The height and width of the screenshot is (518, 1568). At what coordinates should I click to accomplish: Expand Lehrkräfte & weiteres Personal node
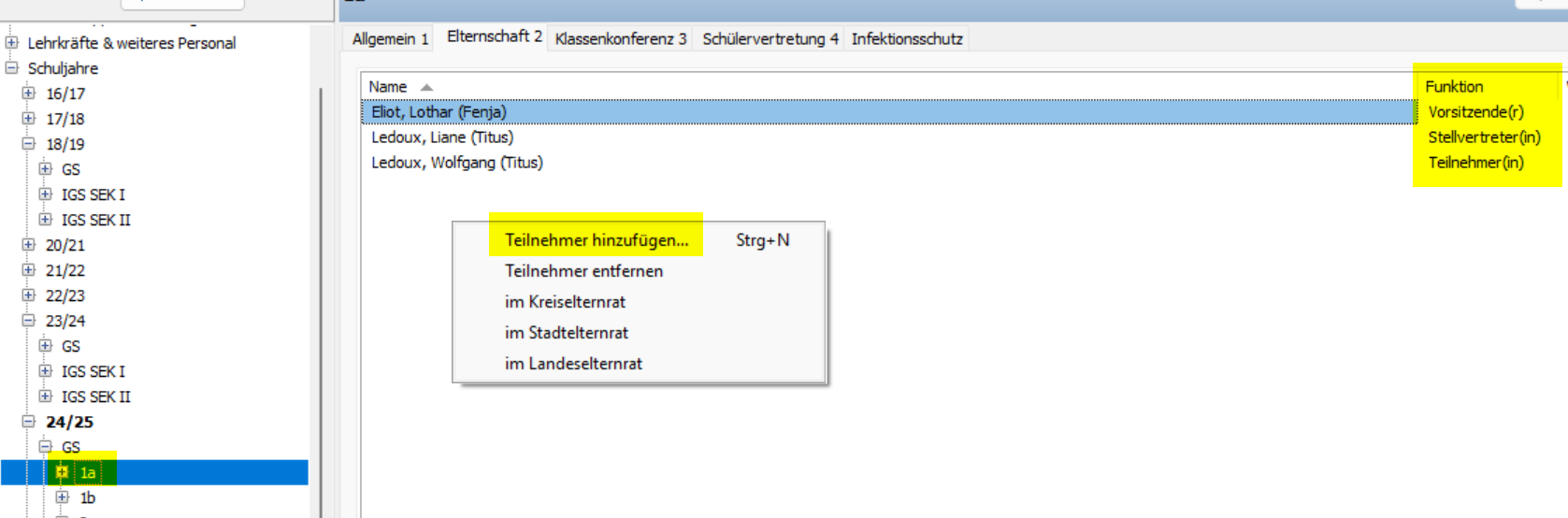12,43
